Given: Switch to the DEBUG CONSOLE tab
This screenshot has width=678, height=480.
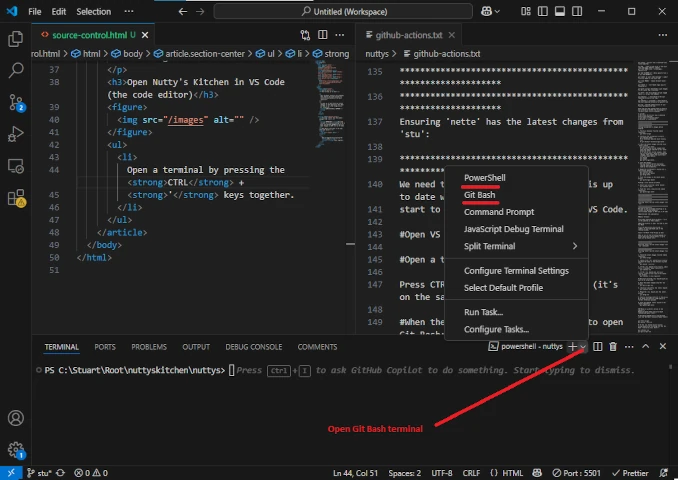Looking at the screenshot, I should click(253, 347).
